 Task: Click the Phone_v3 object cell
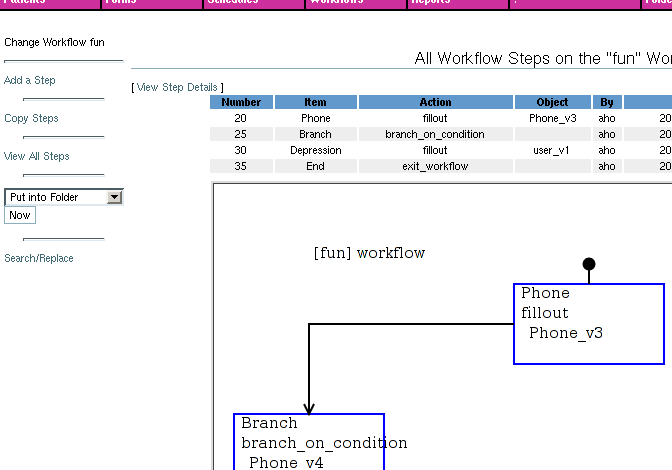point(552,118)
